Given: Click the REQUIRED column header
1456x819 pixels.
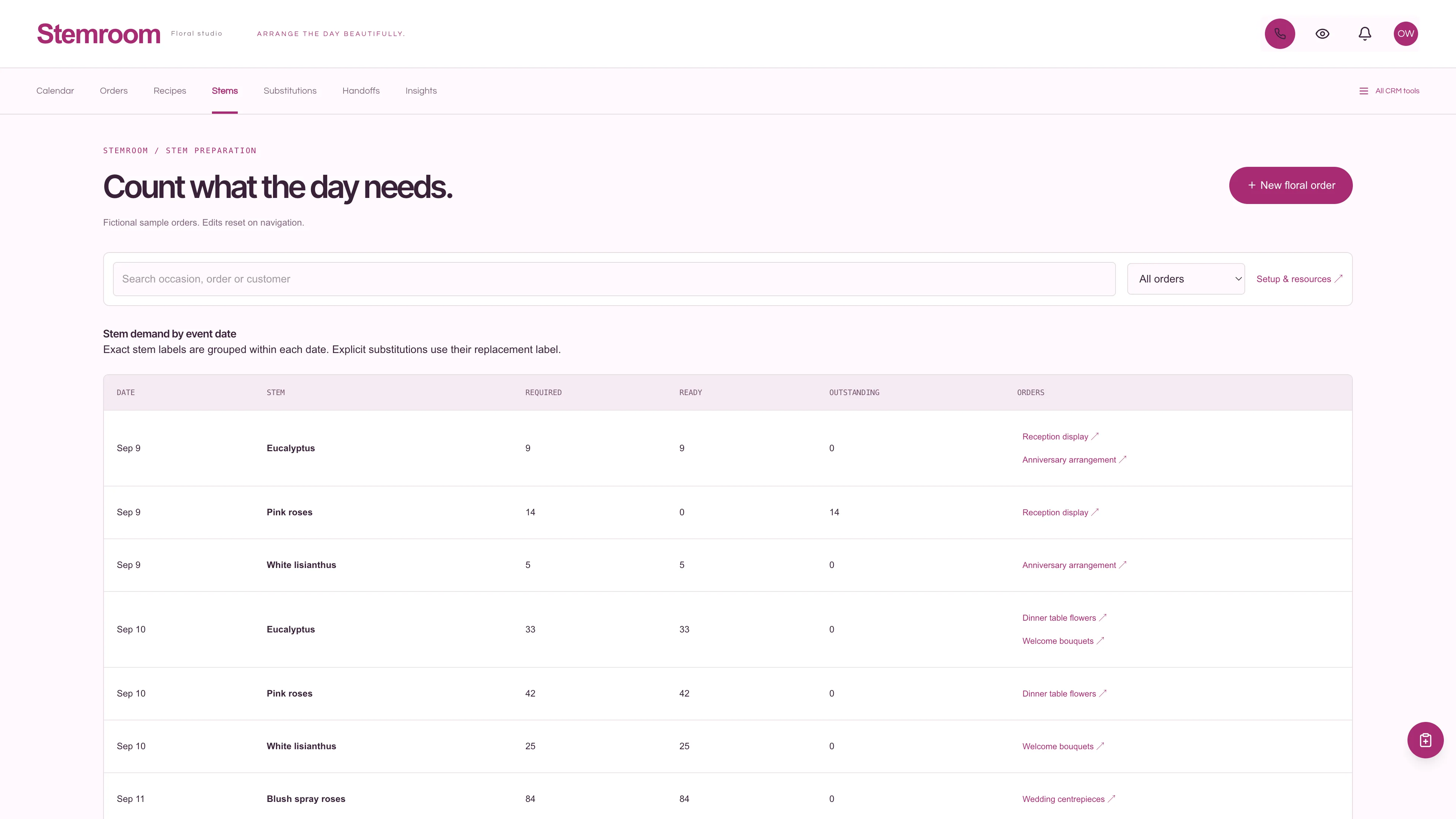Looking at the screenshot, I should [x=543, y=393].
